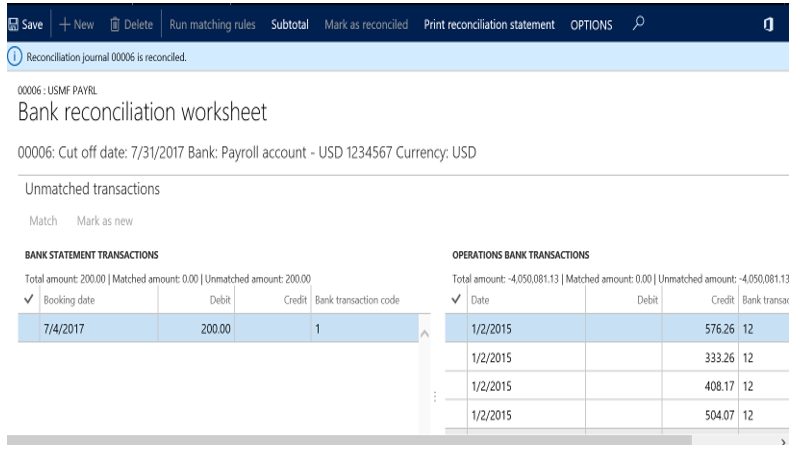The width and height of the screenshot is (802, 451).
Task: Open the OPTIONS menu
Action: pos(591,24)
